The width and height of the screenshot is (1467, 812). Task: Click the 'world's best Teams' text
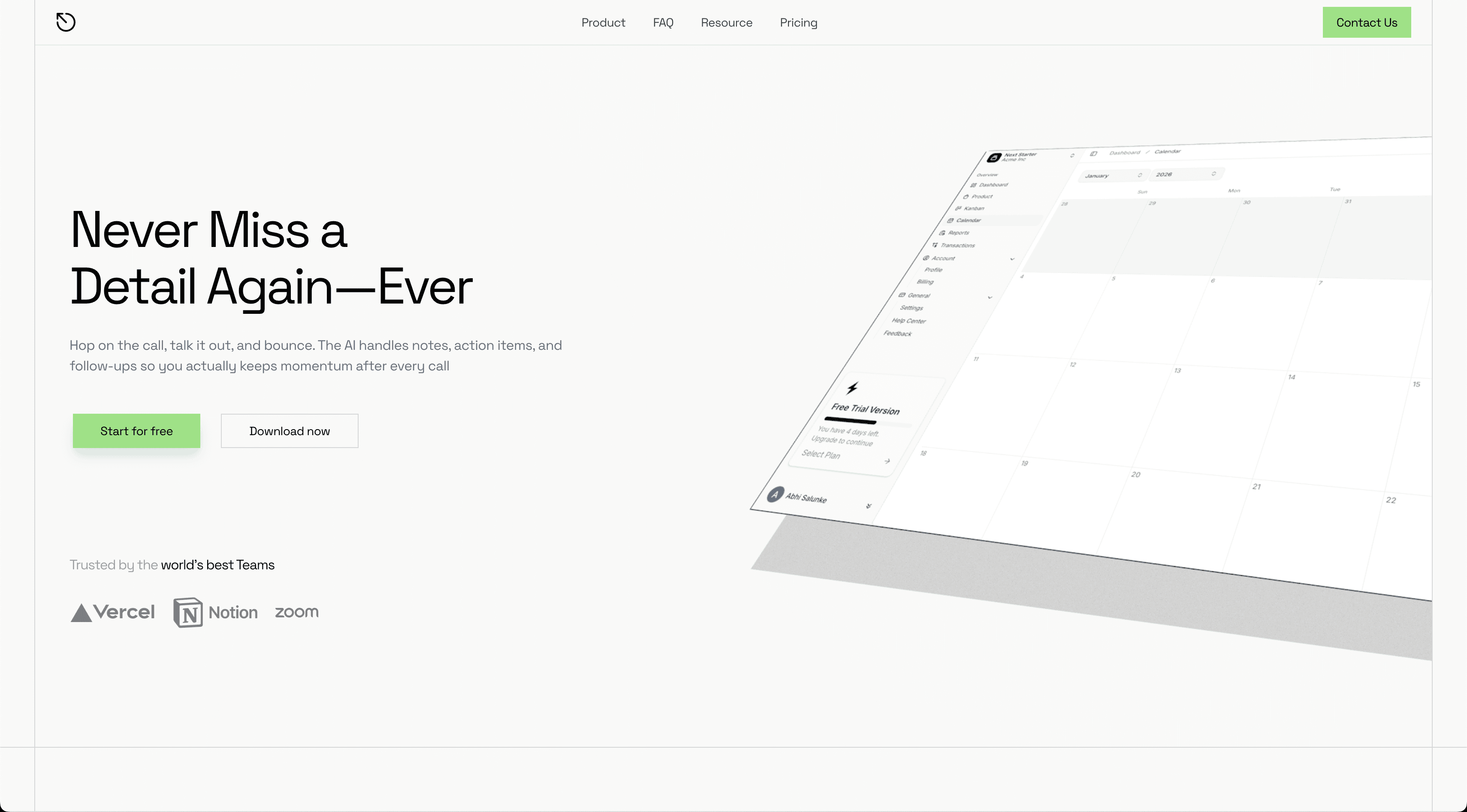point(217,565)
